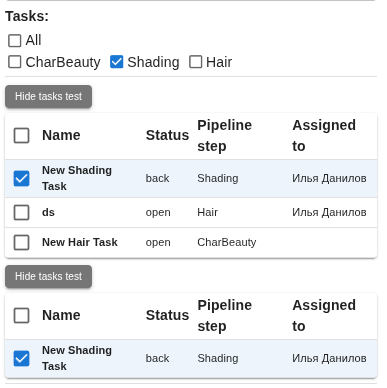Click Assigned to header in second table
387x388 pixels.
tap(324, 316)
